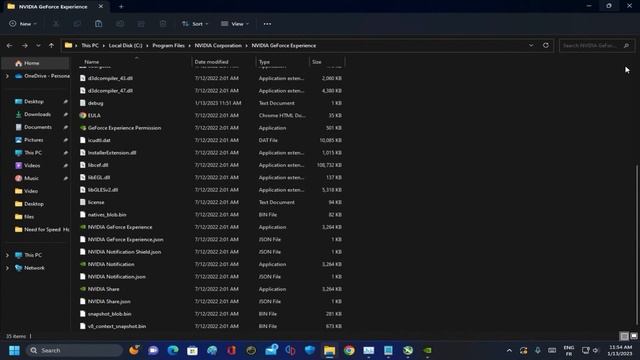Open the Windows Start menu

[14, 350]
